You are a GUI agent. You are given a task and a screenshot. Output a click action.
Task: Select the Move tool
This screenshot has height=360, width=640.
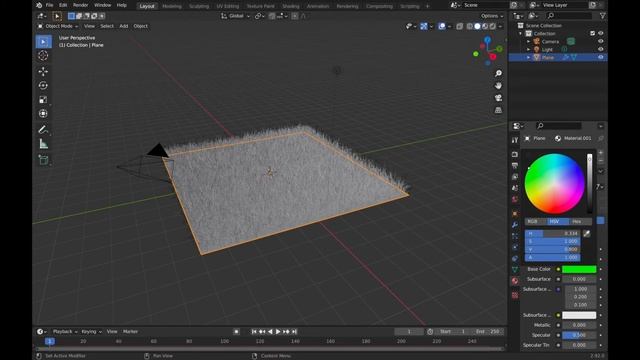pos(43,71)
